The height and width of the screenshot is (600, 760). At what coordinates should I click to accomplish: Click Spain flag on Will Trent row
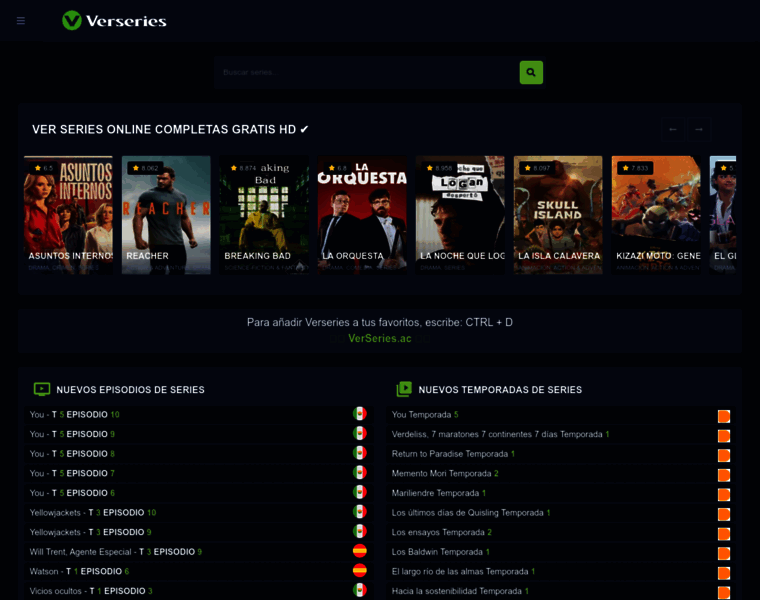(360, 551)
